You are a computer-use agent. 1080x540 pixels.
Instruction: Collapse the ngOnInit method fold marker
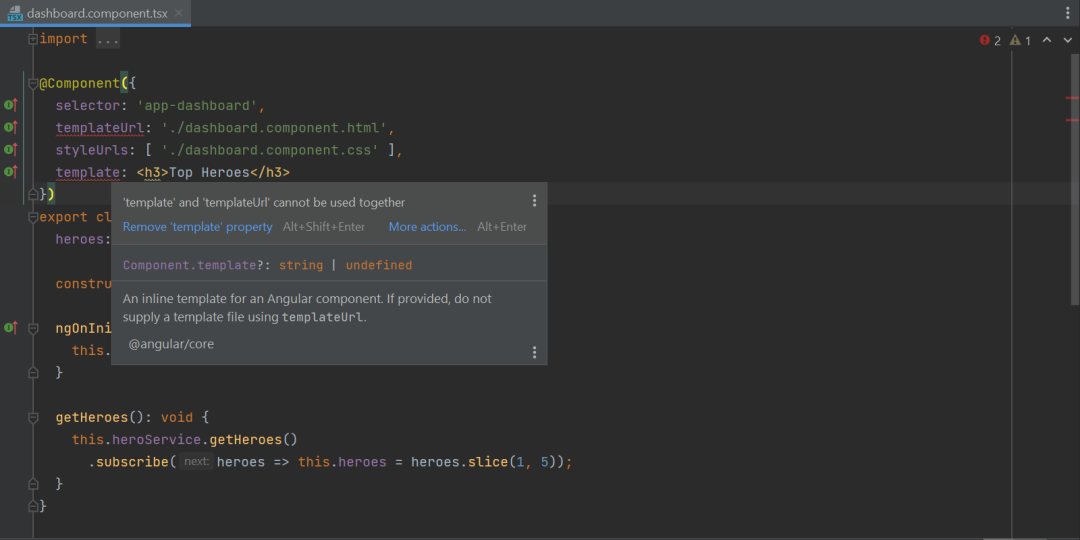[x=32, y=329]
